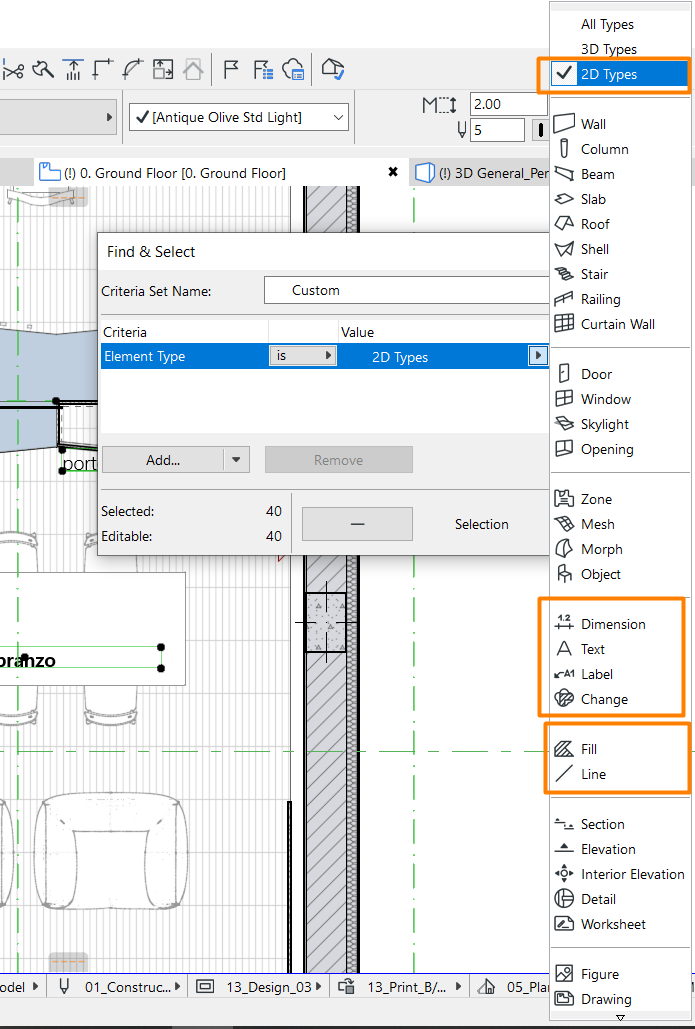This screenshot has width=695, height=1029.
Task: Click the Wall tool icon in list
Action: click(564, 123)
